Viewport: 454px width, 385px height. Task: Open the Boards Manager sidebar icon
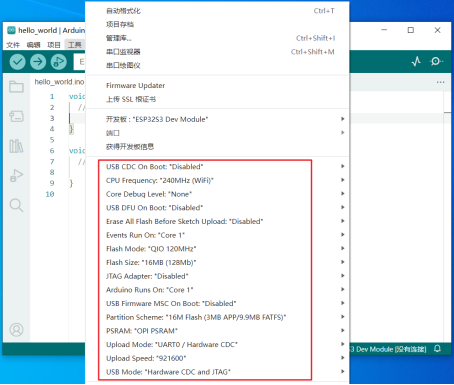[x=16, y=116]
